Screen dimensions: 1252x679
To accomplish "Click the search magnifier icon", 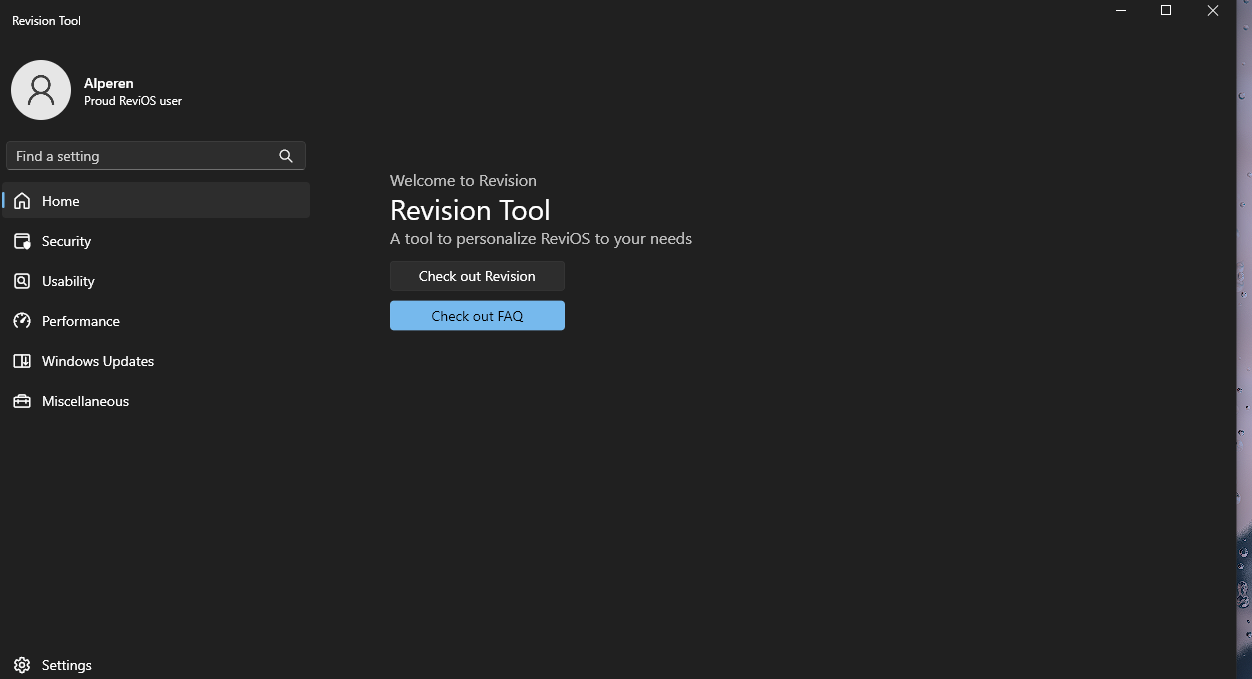I will pos(286,156).
